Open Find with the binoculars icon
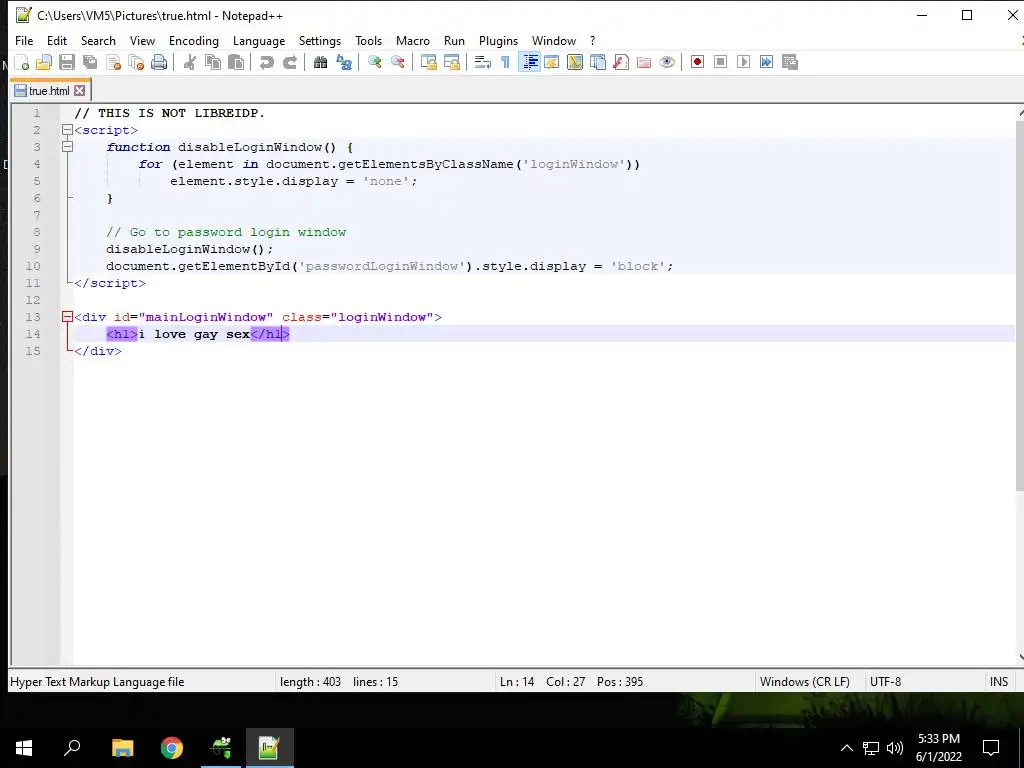 (320, 62)
